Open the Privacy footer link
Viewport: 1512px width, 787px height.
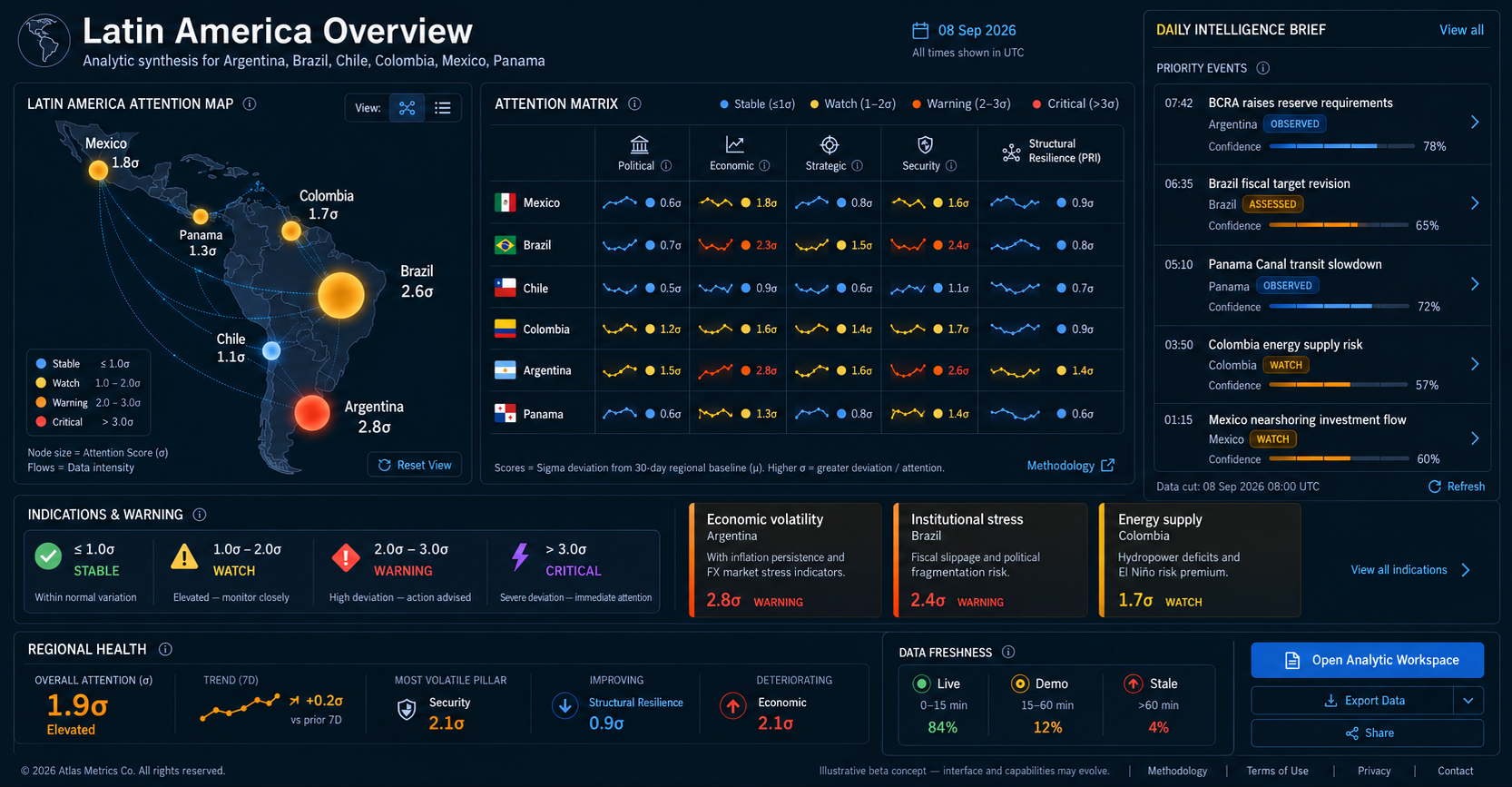[x=1374, y=771]
